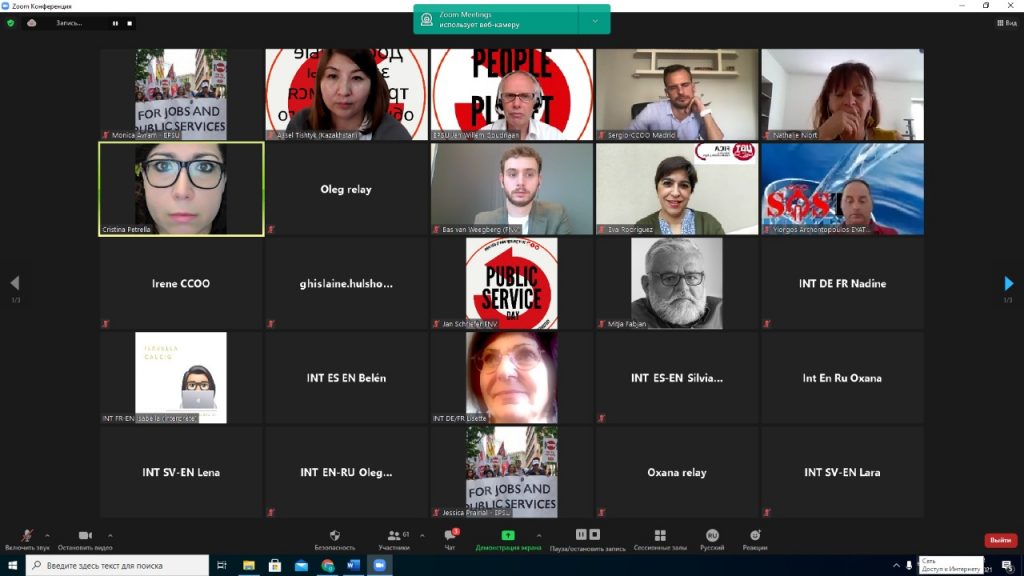Stop video with Остановить видео
Viewport: 1024px width, 576px height.
[x=85, y=536]
